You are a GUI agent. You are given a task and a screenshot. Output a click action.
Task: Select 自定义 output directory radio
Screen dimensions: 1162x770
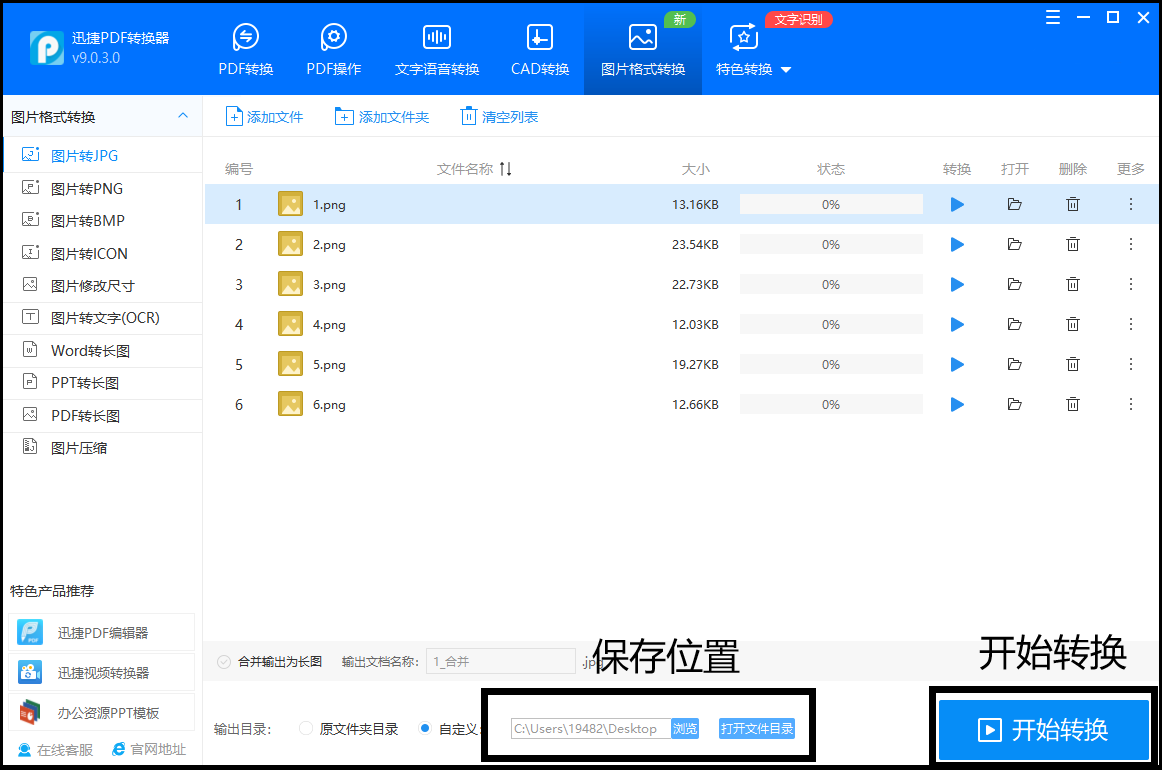[425, 728]
